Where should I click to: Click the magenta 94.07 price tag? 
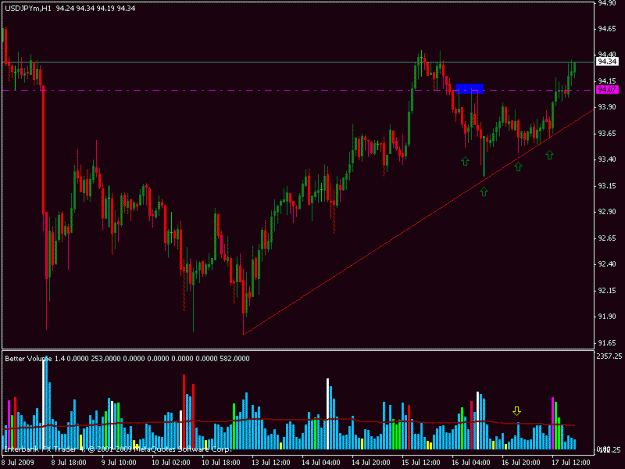[607, 90]
